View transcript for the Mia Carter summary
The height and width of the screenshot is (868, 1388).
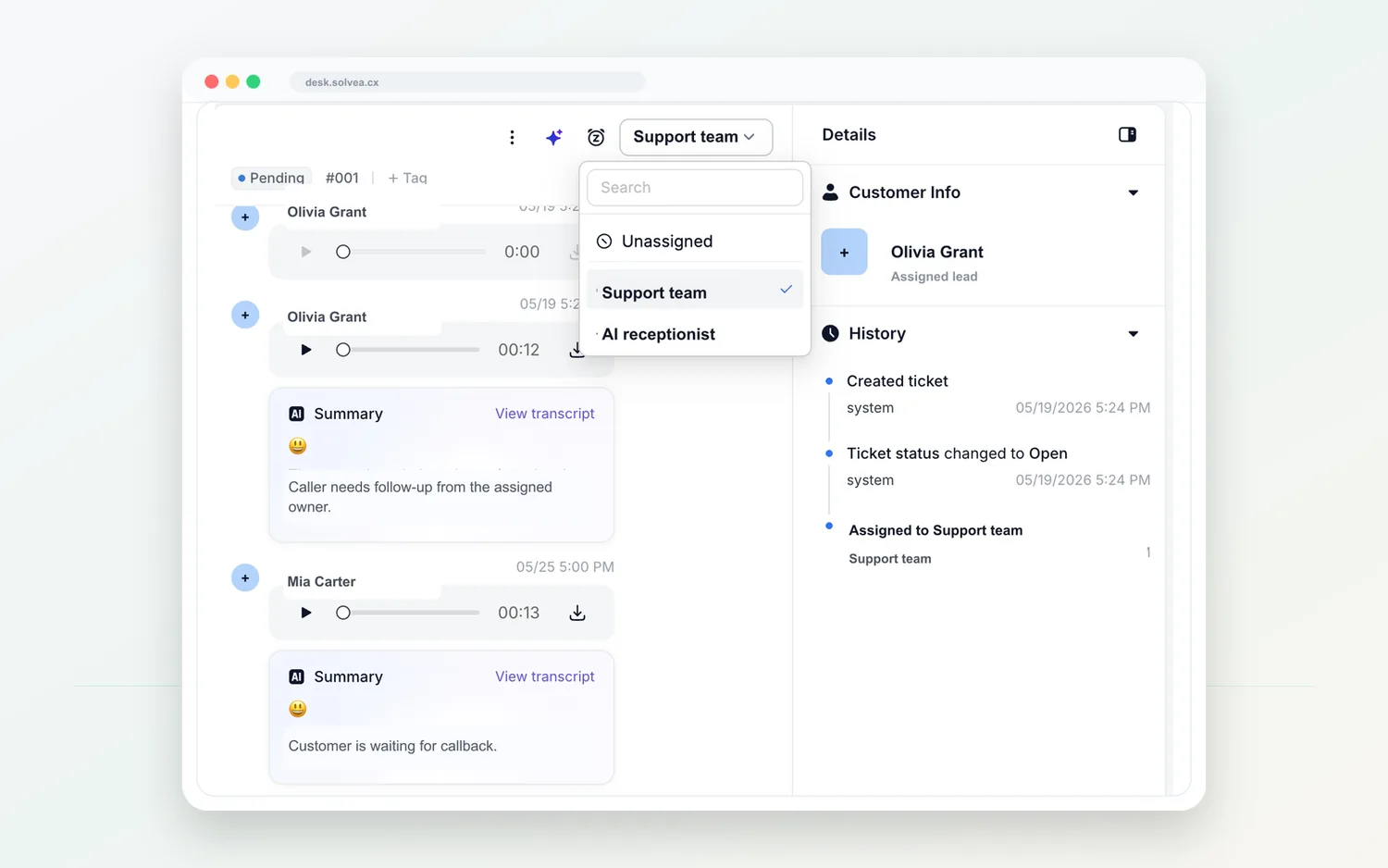[545, 676]
